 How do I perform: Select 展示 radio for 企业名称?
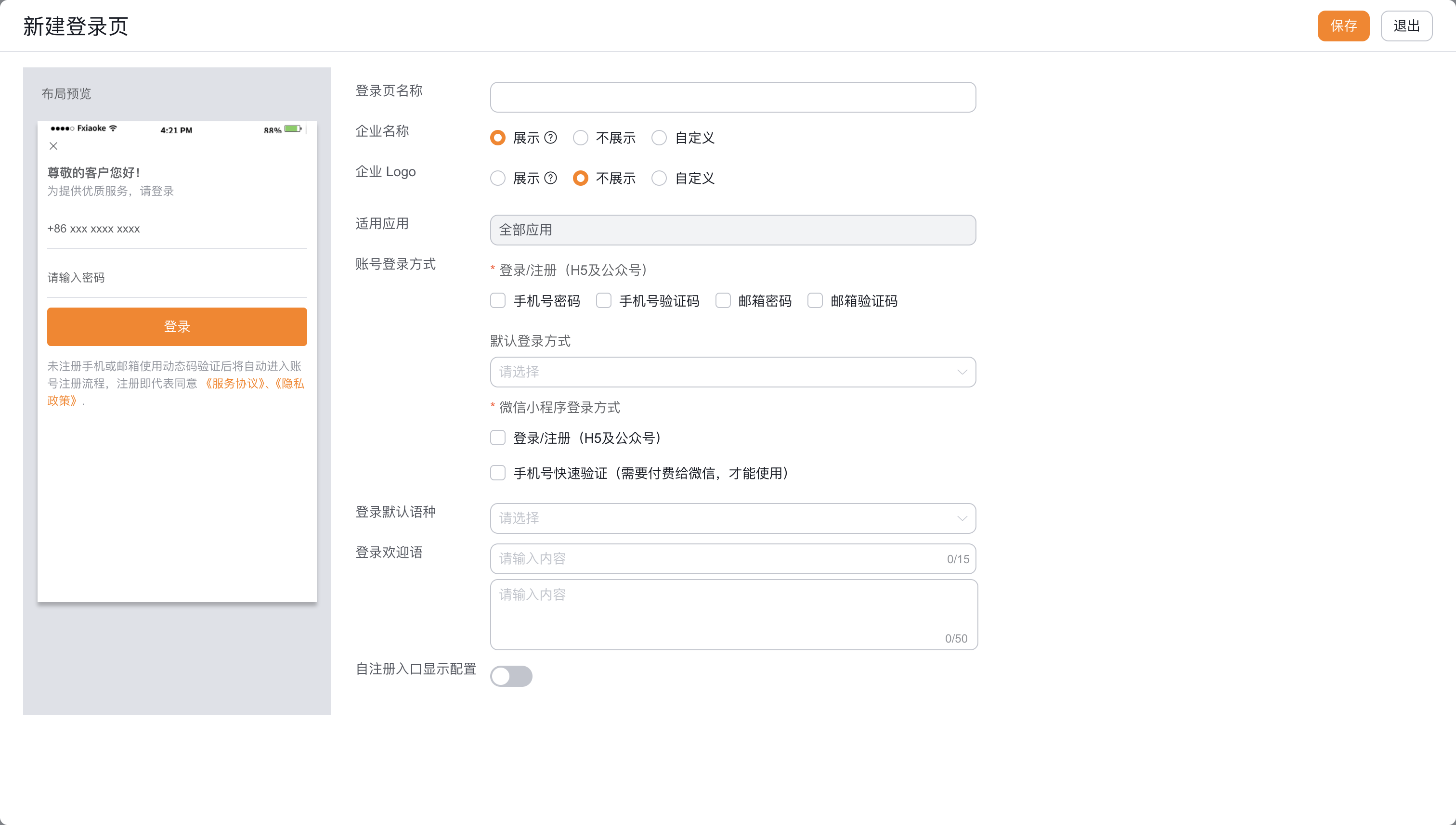click(498, 138)
